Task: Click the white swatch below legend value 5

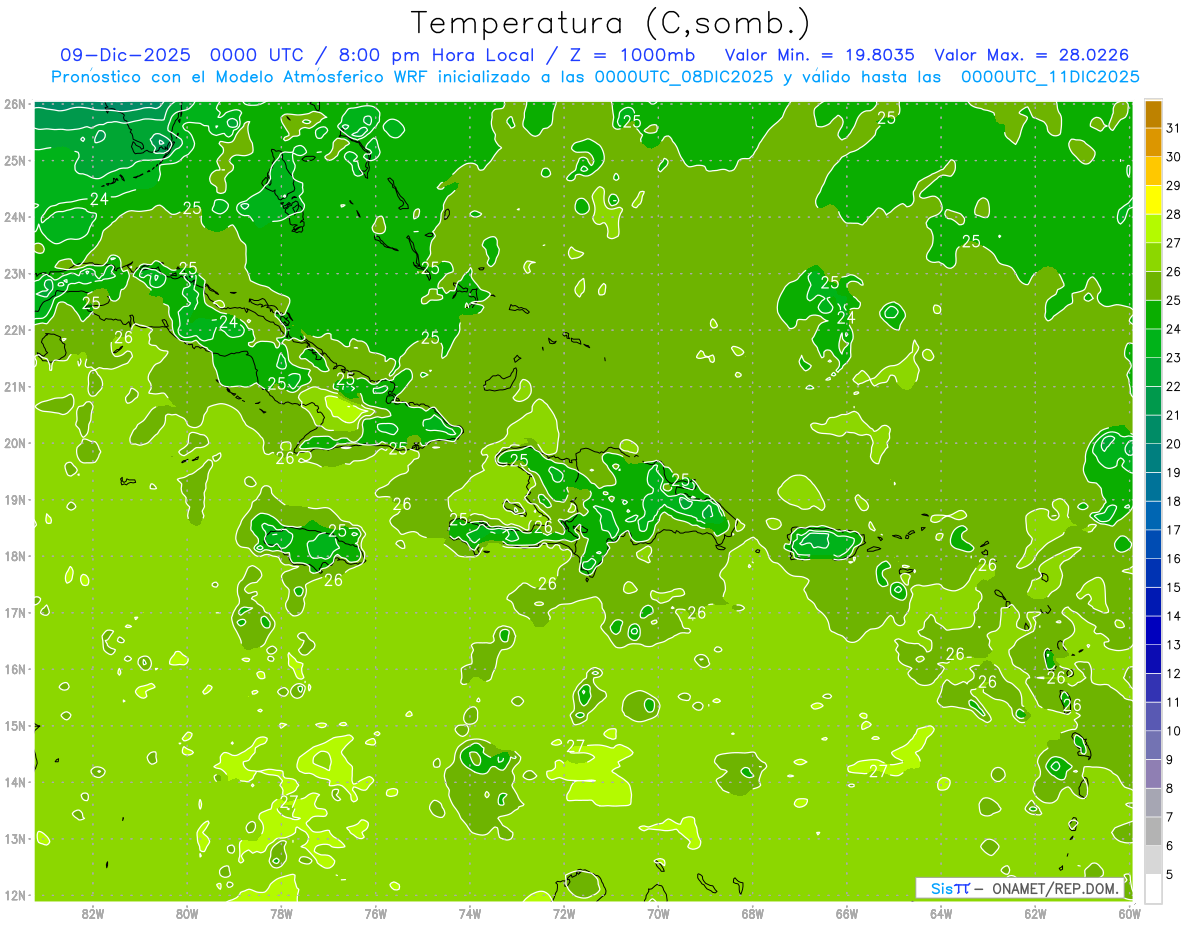Action: pos(1153,888)
